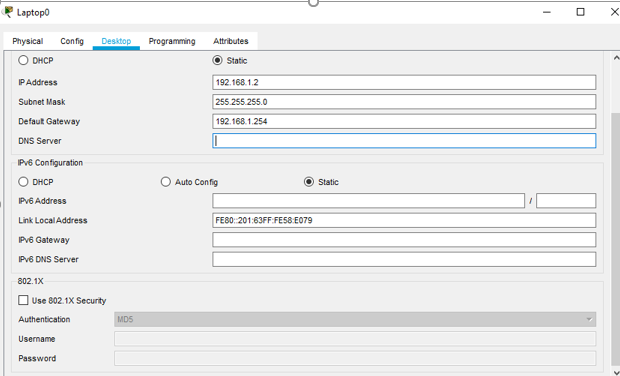
Task: Choose Static under IPv6 Configuration
Action: [x=309, y=182]
